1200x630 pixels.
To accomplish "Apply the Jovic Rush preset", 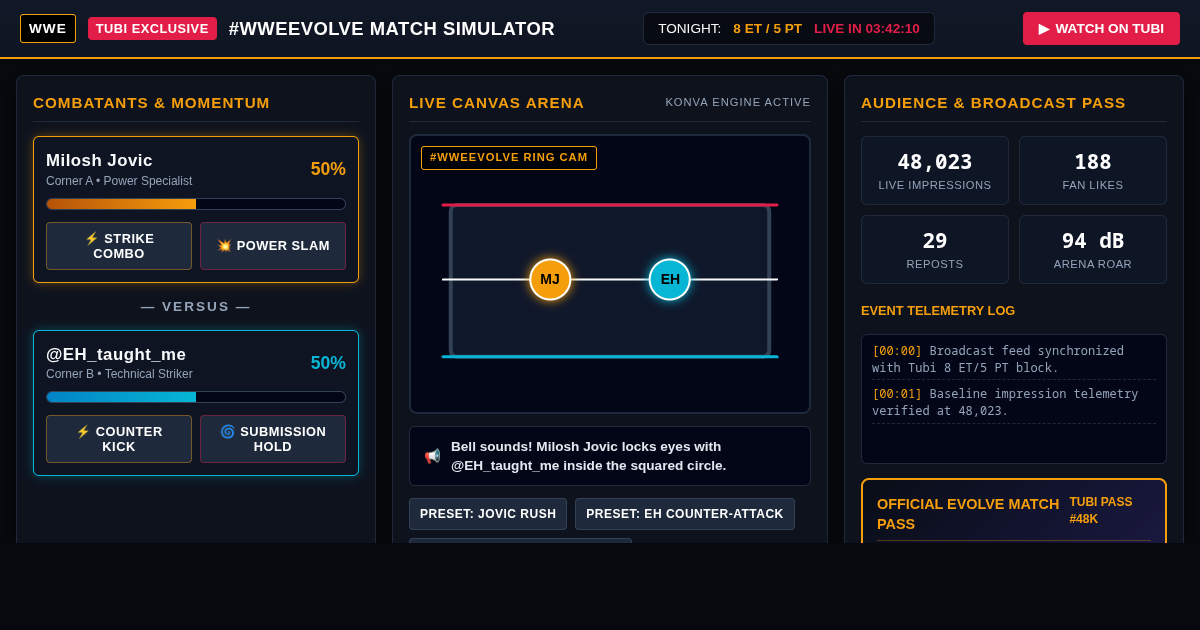I will (x=488, y=514).
